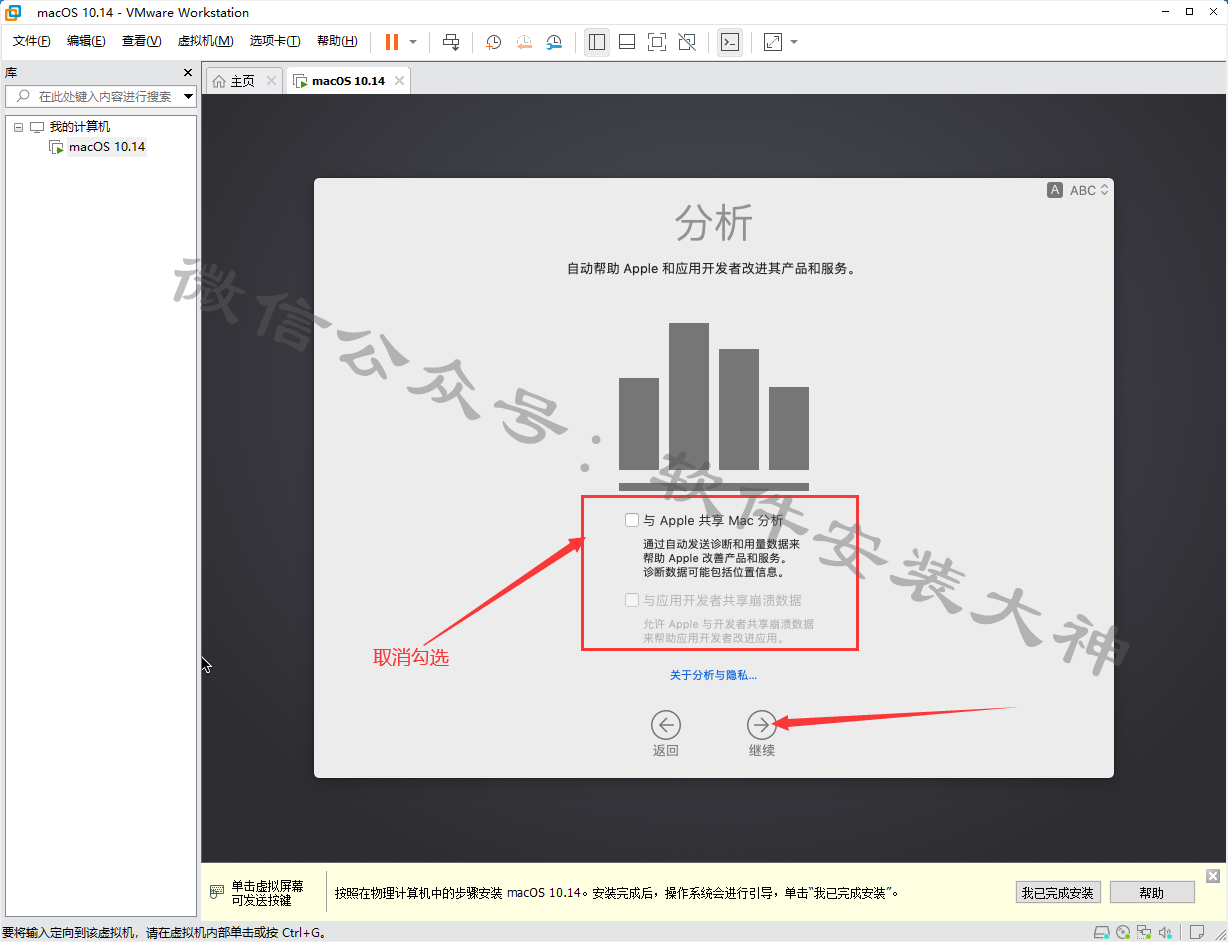Switch to the 主页 tab

click(x=242, y=81)
